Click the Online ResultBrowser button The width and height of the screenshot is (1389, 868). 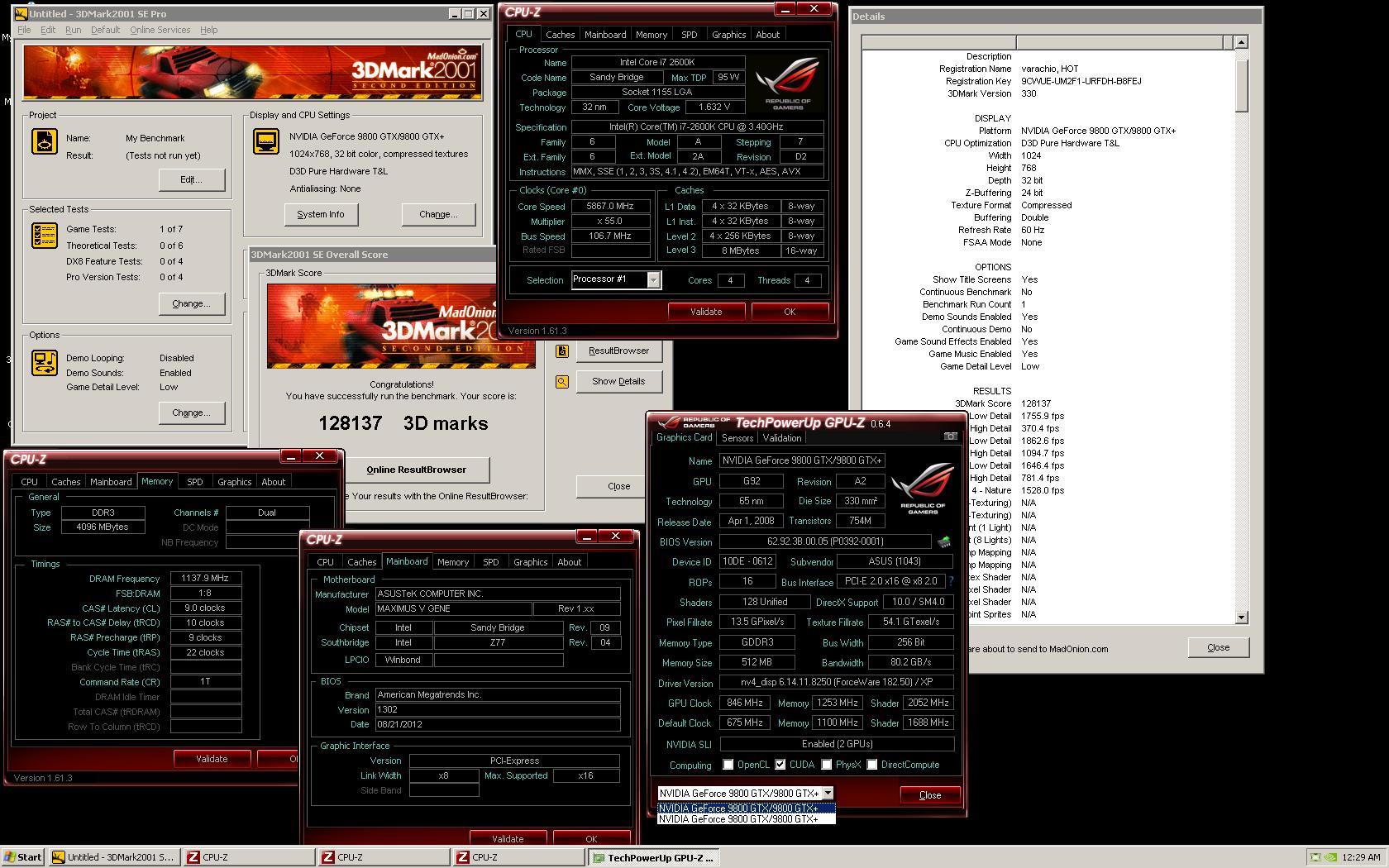(x=416, y=470)
